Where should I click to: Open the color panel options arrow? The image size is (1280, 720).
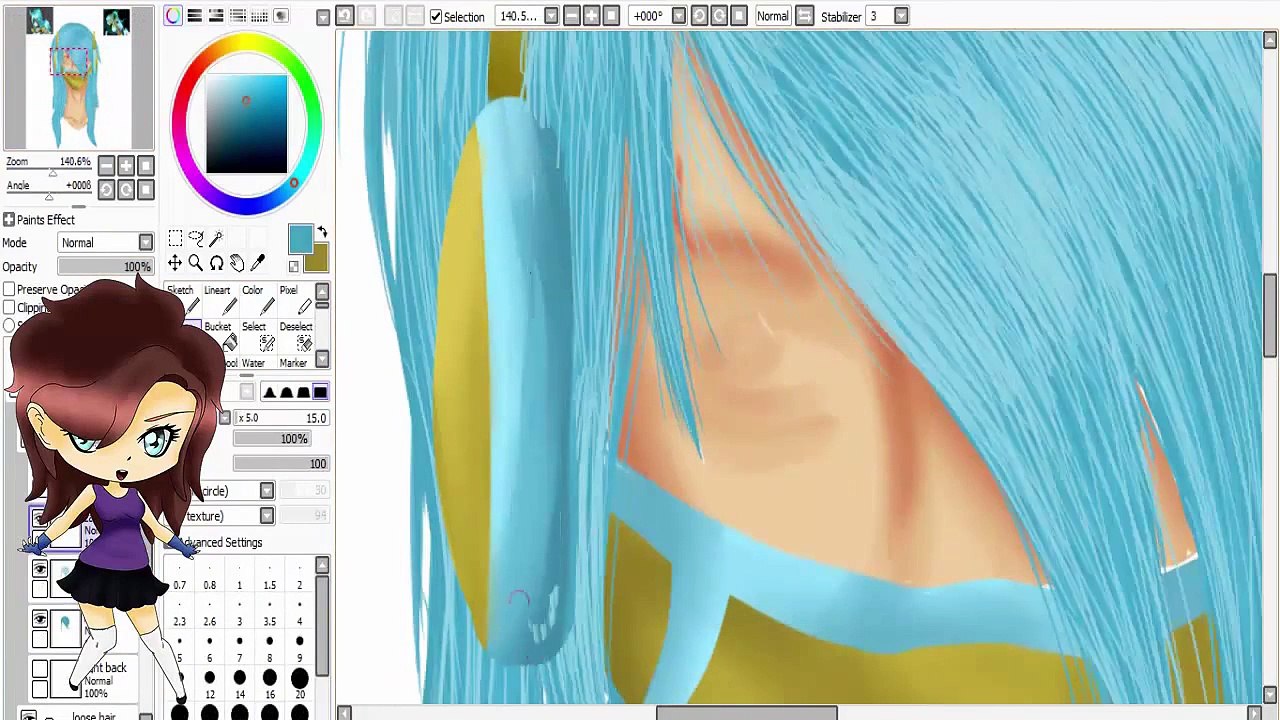(x=323, y=17)
